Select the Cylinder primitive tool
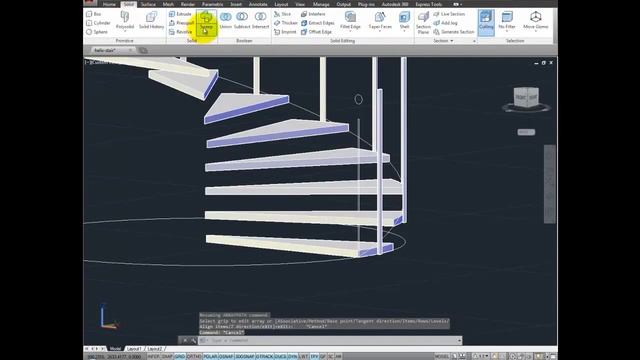 [98, 23]
